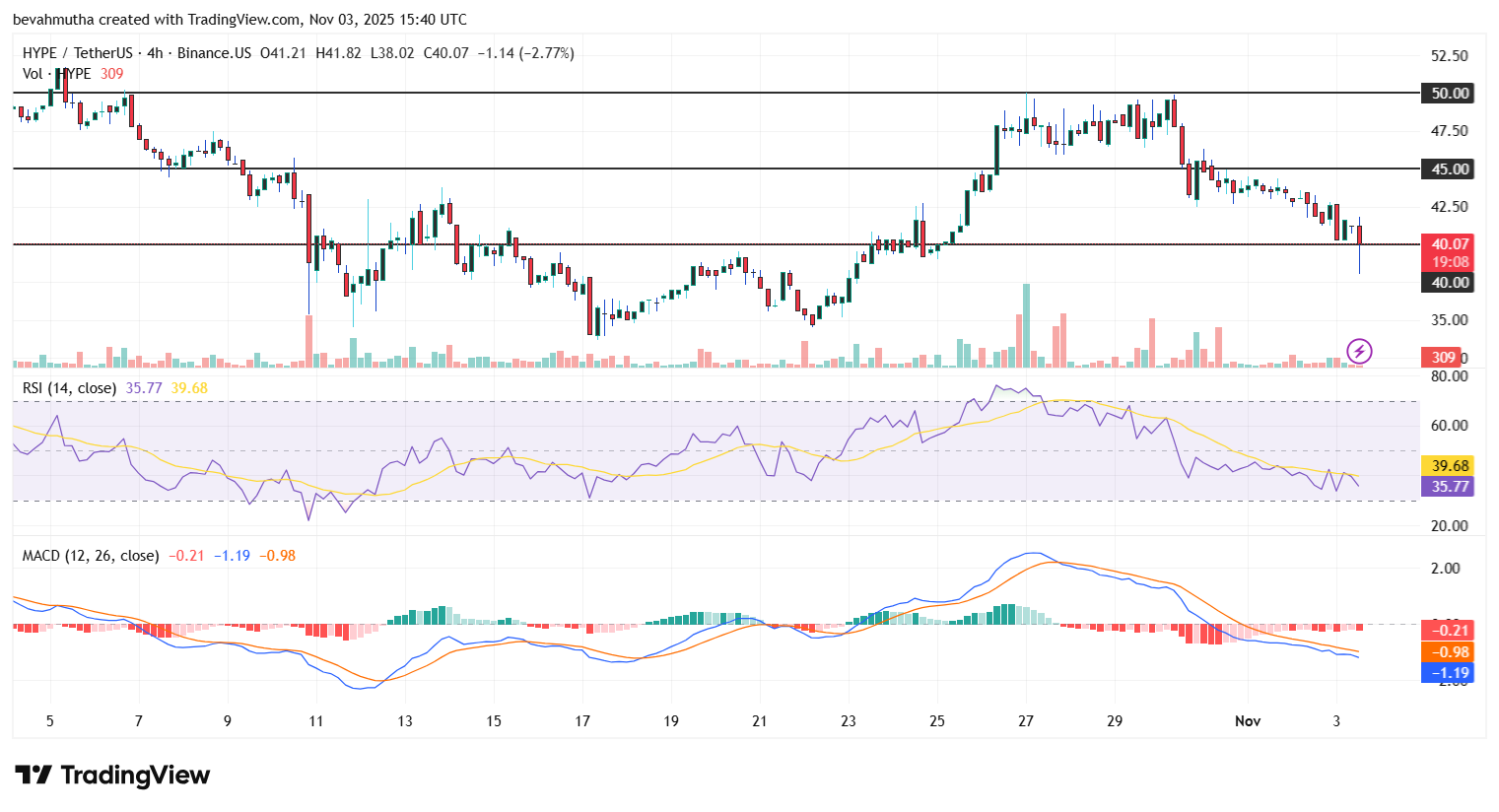
Task: Click the lightning bolt quick-trade icon
Action: click(1361, 350)
